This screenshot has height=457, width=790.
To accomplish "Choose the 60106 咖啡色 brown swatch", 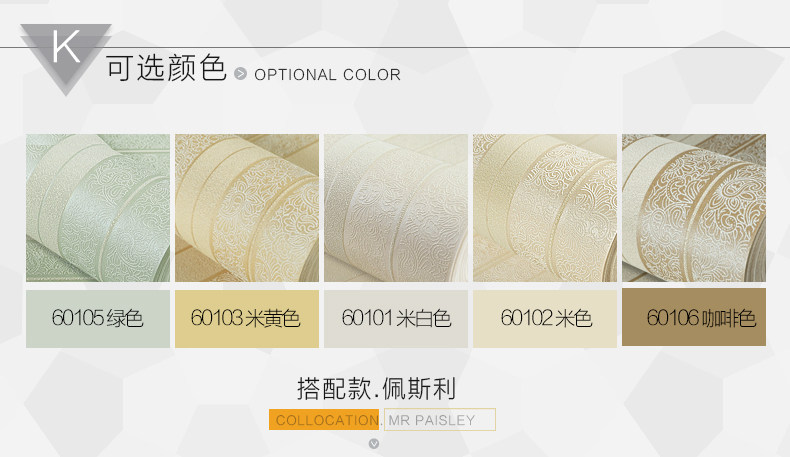I will [x=694, y=317].
